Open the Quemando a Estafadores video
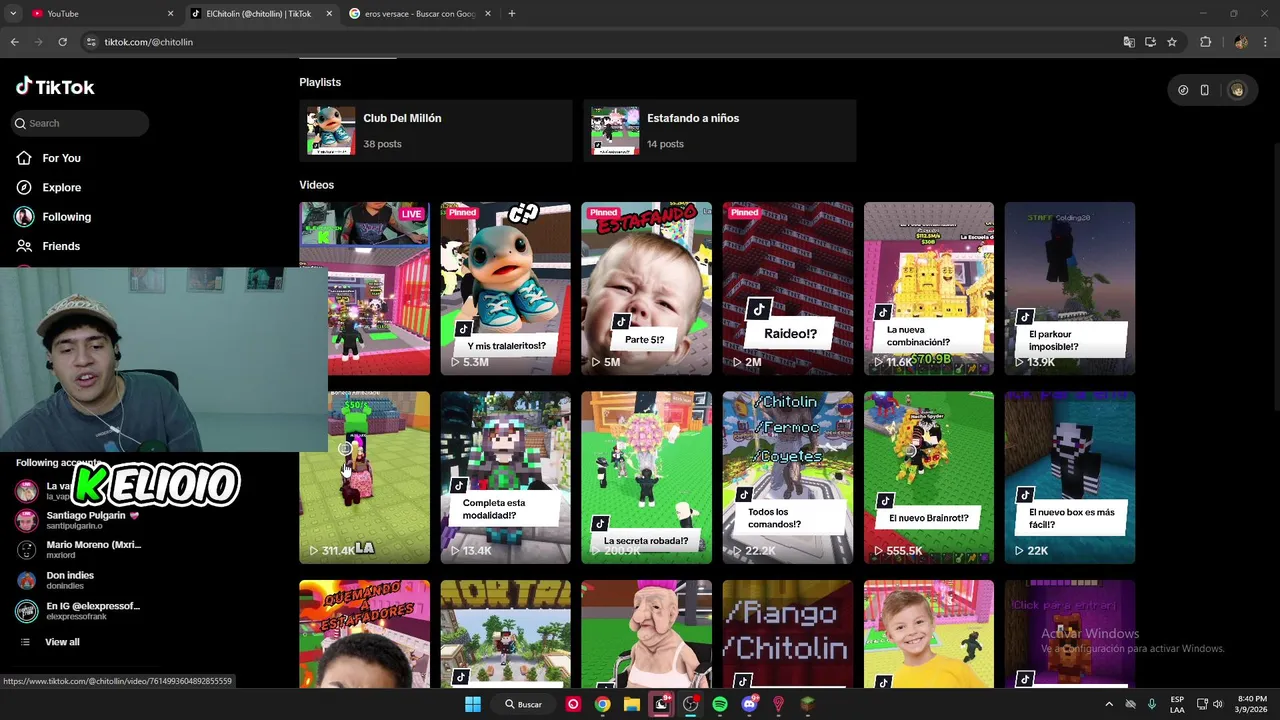 pos(364,634)
